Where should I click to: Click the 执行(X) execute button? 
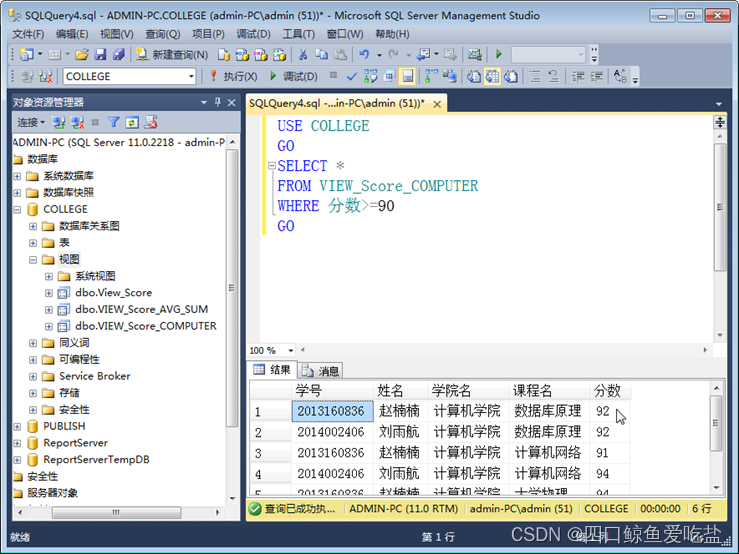(x=233, y=76)
